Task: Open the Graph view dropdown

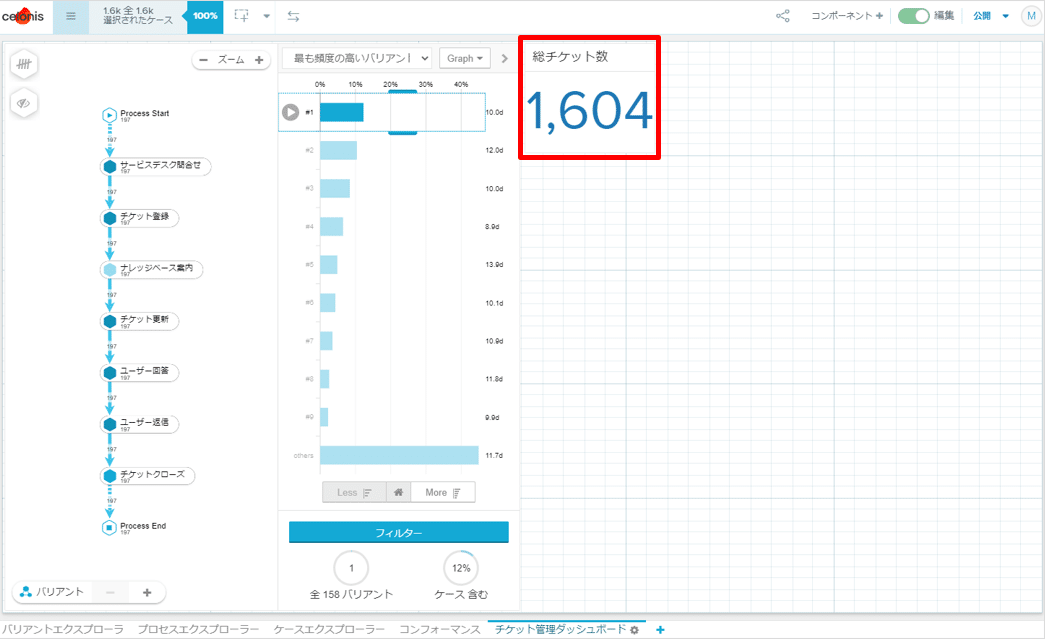Action: click(x=465, y=58)
